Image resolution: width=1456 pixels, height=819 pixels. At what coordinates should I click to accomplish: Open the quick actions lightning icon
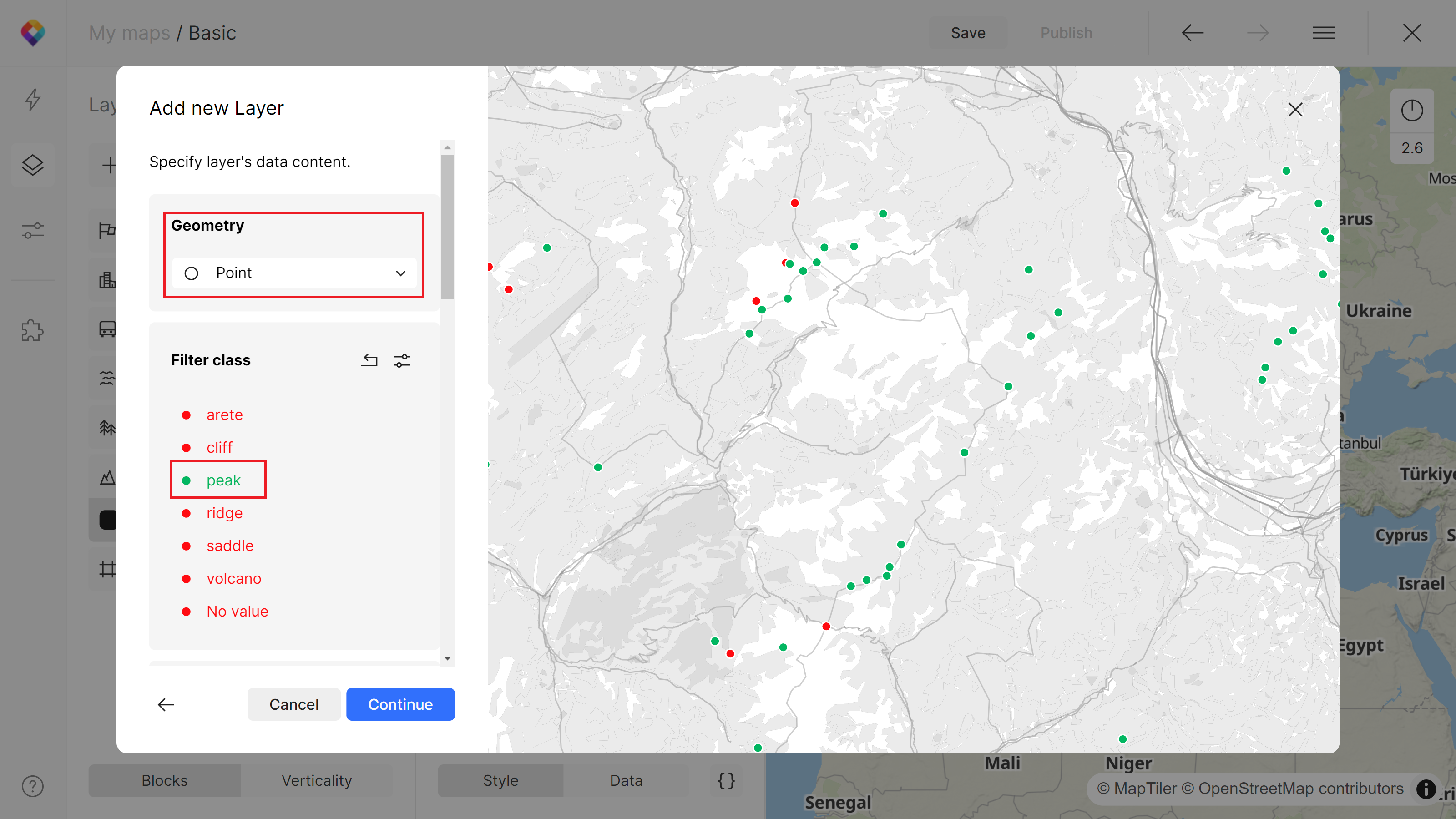pos(33,100)
